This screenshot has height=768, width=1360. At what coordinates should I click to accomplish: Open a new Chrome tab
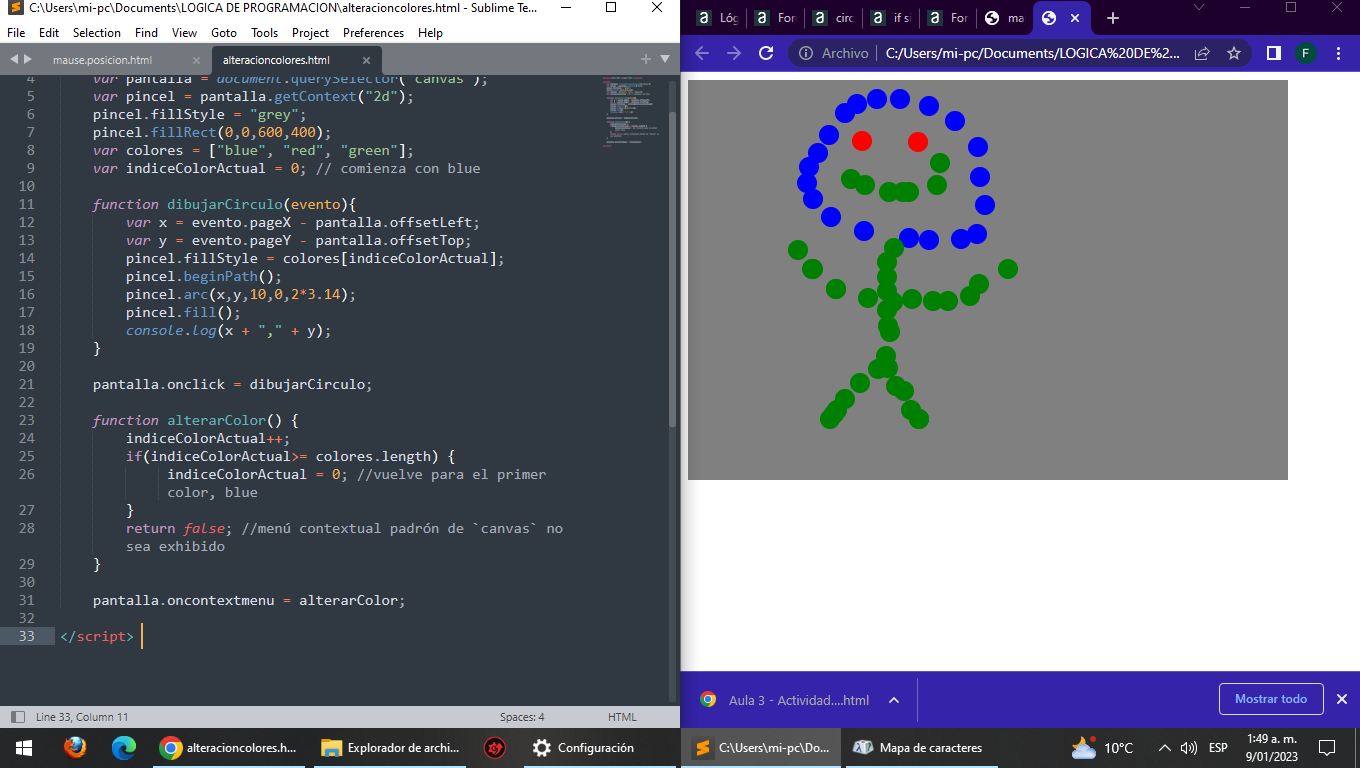[1113, 18]
